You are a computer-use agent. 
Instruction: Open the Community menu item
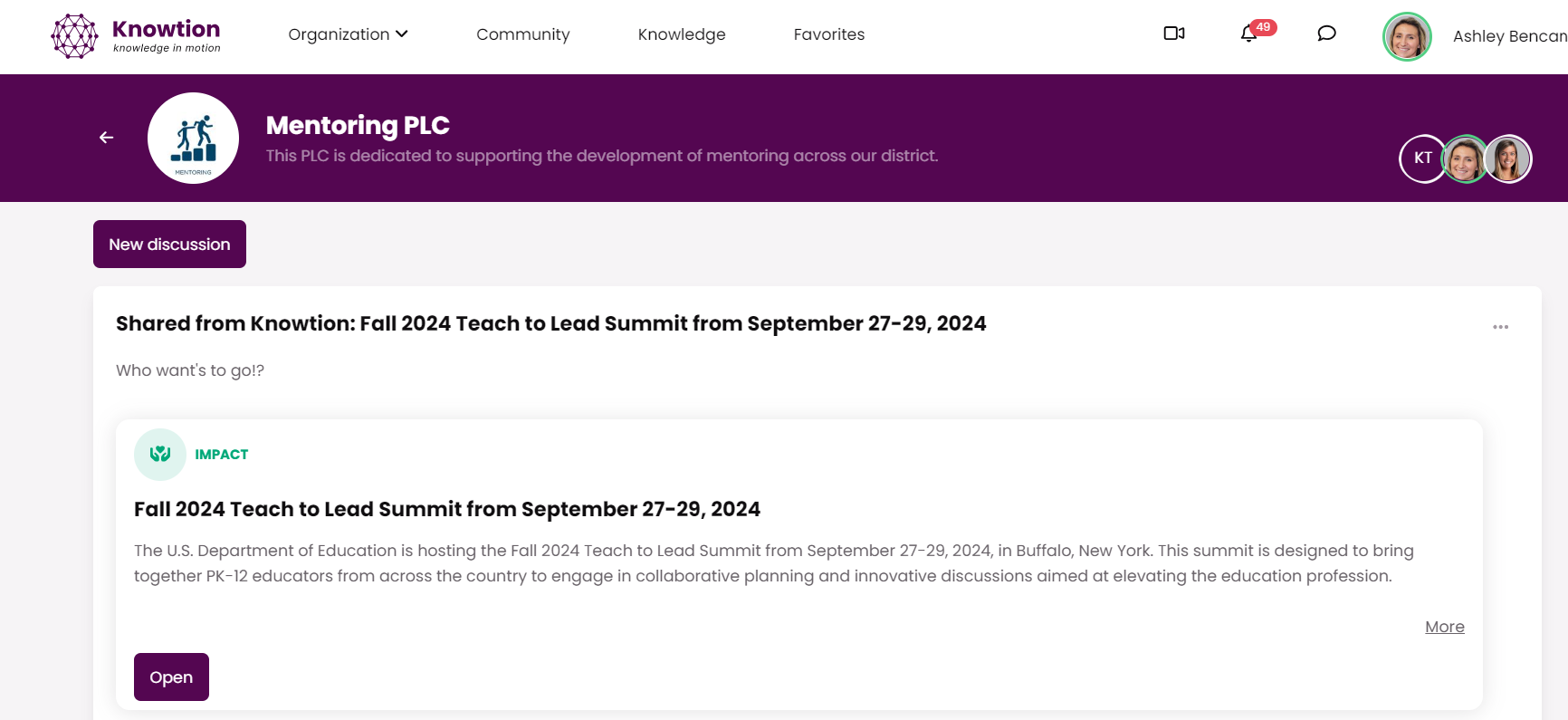(x=522, y=34)
